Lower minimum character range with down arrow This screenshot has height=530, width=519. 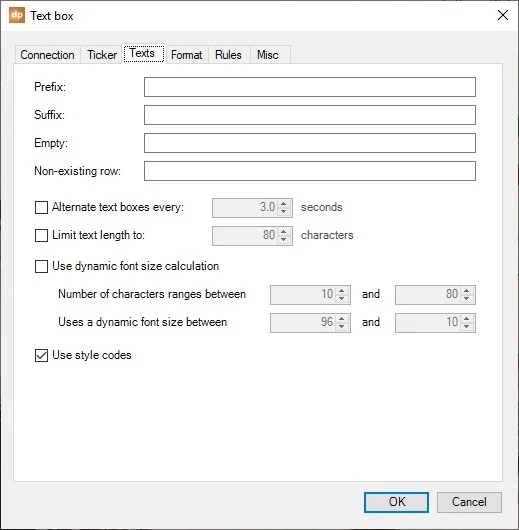coord(341,298)
